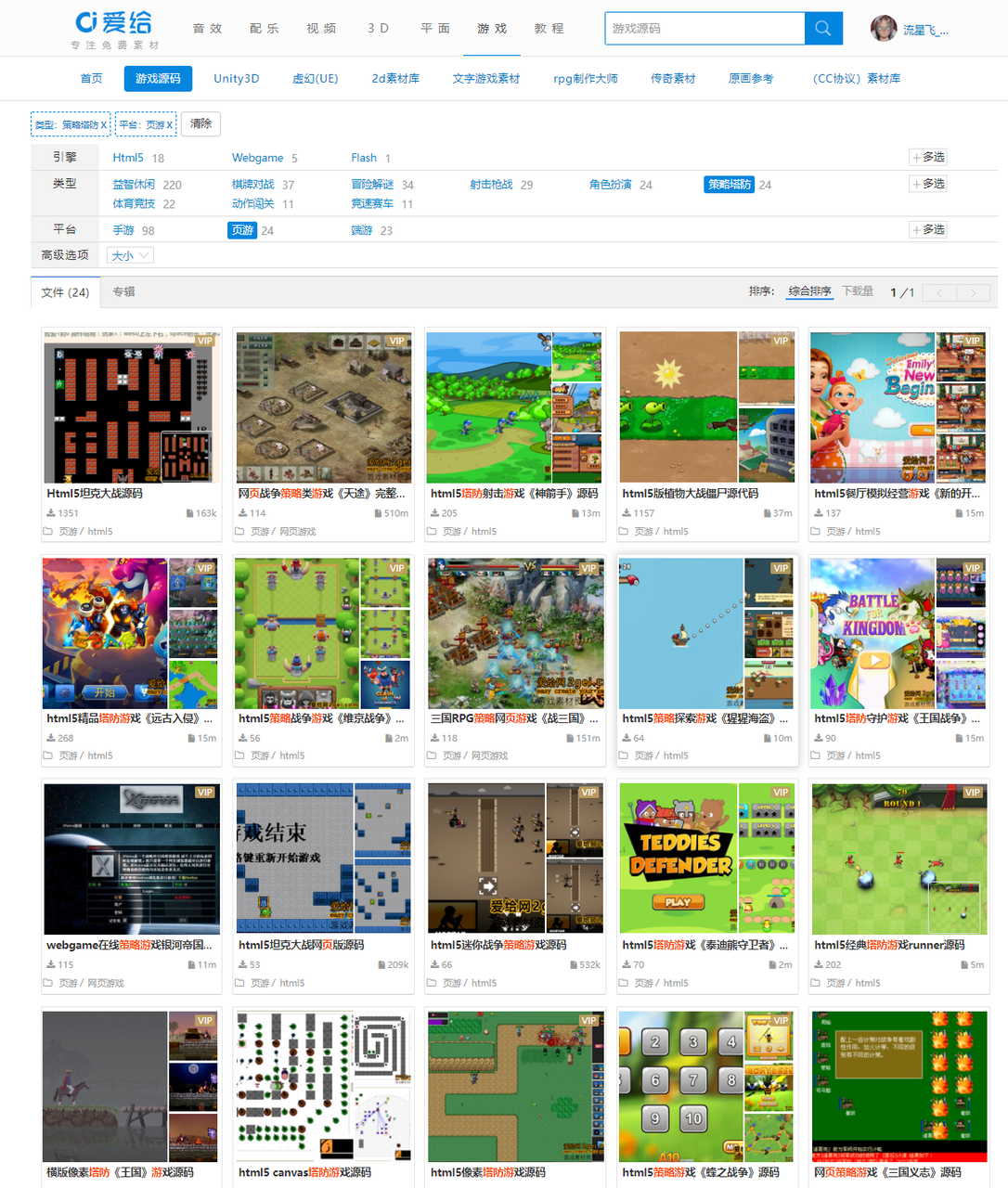Click VIP badge on runner源码 card
The image size is (1008, 1188).
coord(973,793)
